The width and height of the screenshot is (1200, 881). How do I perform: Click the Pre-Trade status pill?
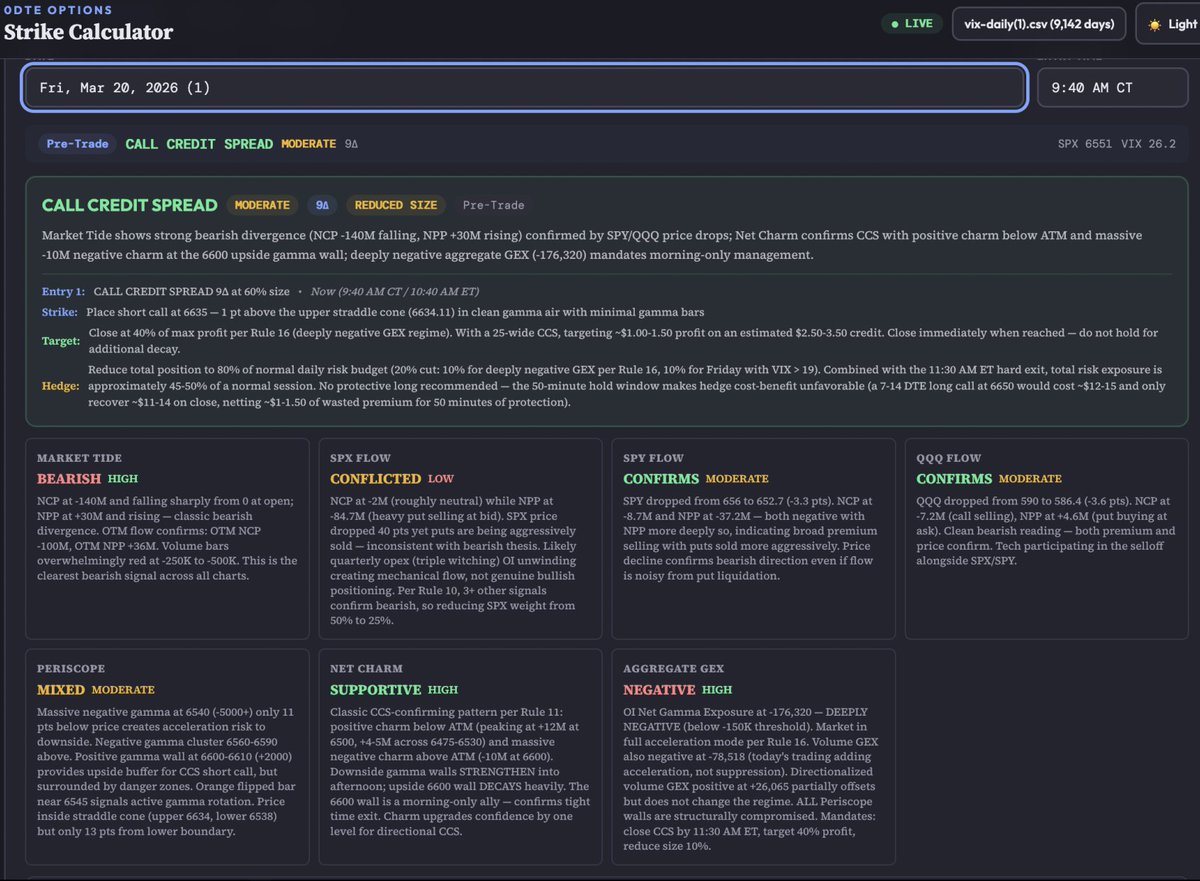(76, 143)
